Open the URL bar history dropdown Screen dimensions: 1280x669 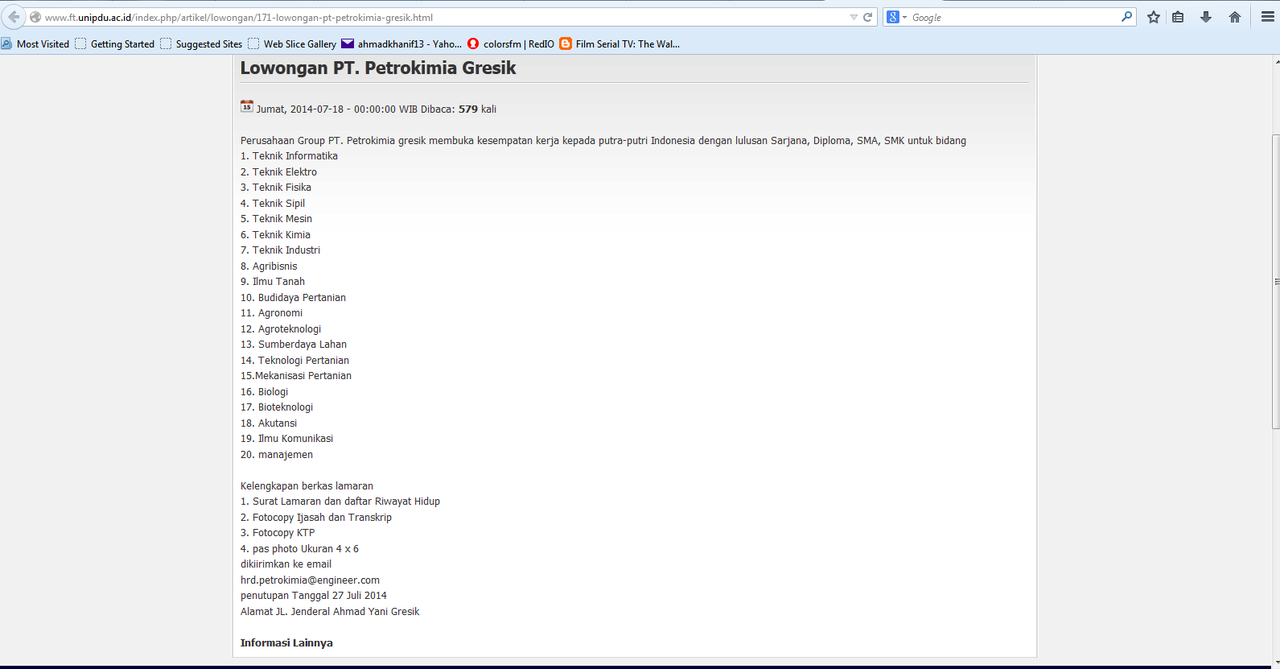(x=853, y=17)
